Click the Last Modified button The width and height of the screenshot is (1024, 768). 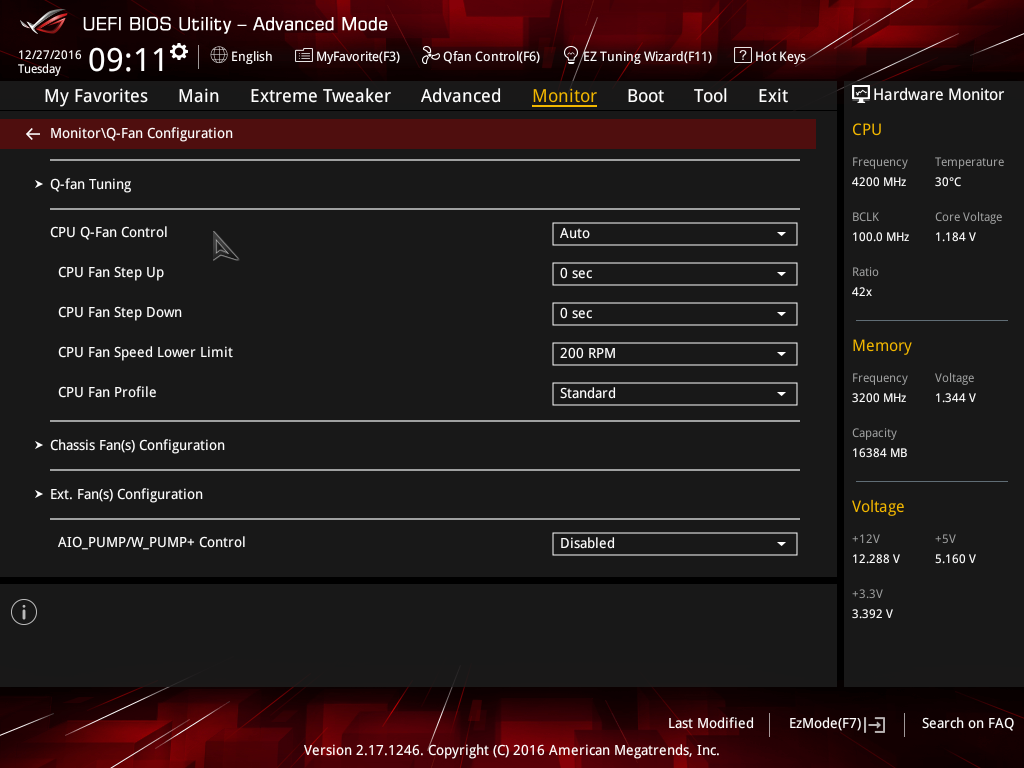pos(711,723)
